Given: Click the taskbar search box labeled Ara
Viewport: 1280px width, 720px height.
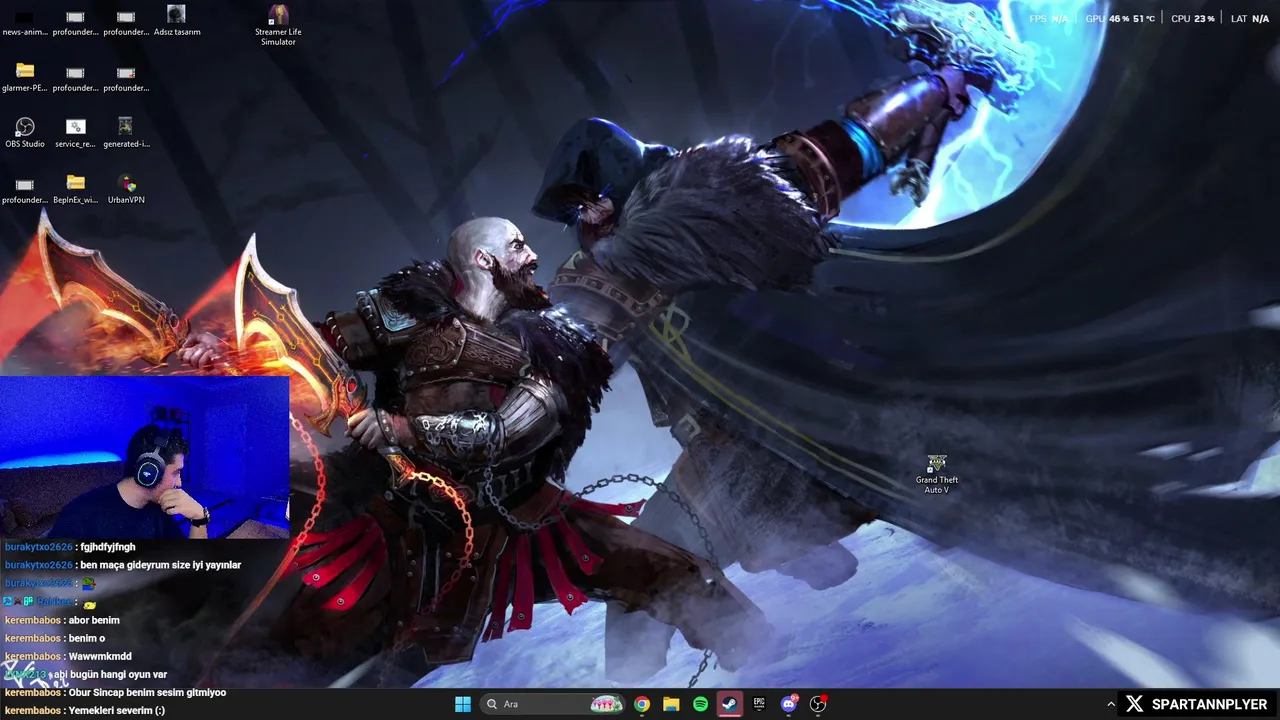Looking at the screenshot, I should tap(553, 704).
